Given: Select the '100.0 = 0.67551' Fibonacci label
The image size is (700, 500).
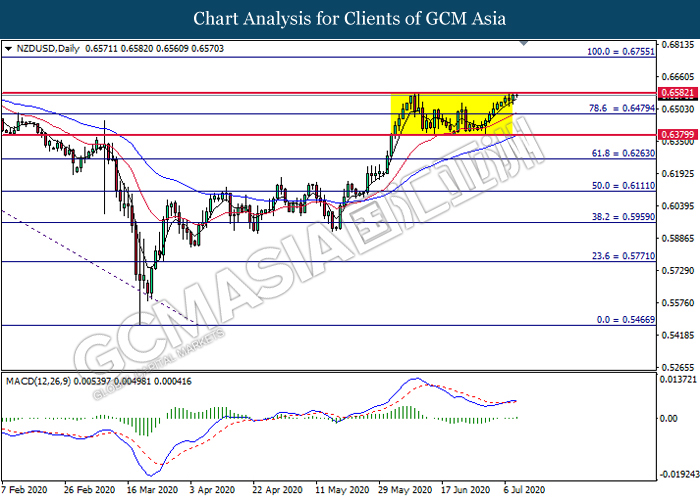Looking at the screenshot, I should pyautogui.click(x=621, y=52).
